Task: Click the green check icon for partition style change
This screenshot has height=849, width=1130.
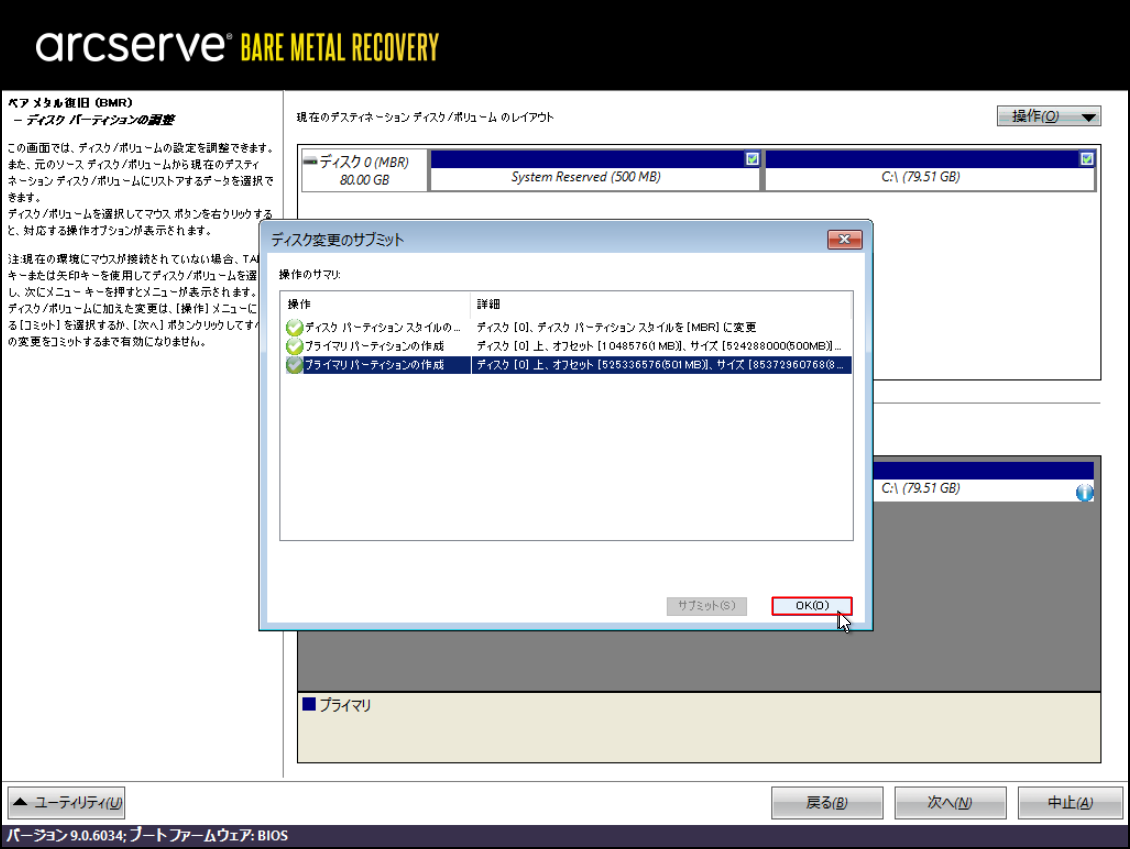Action: (294, 328)
